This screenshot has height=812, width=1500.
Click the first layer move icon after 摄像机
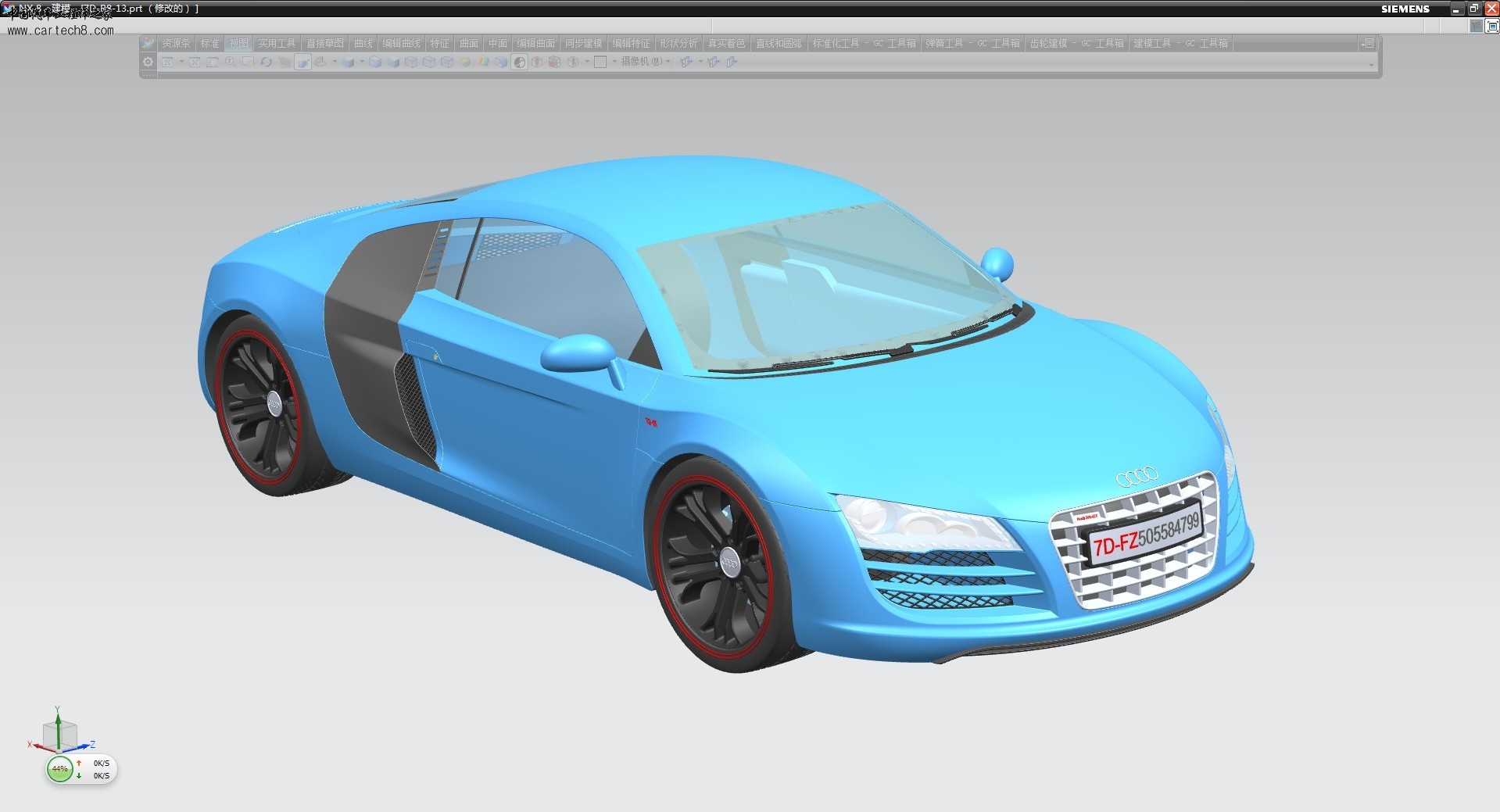coord(686,62)
